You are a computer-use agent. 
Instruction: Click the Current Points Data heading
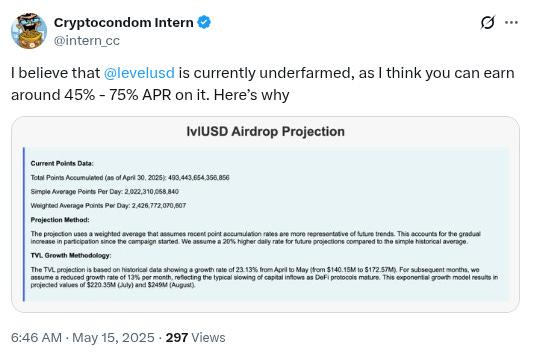pyautogui.click(x=62, y=163)
